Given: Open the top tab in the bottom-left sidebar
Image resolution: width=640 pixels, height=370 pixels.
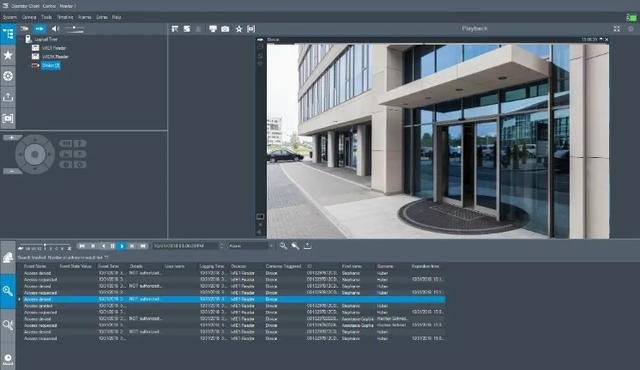Looking at the screenshot, I should 8,257.
